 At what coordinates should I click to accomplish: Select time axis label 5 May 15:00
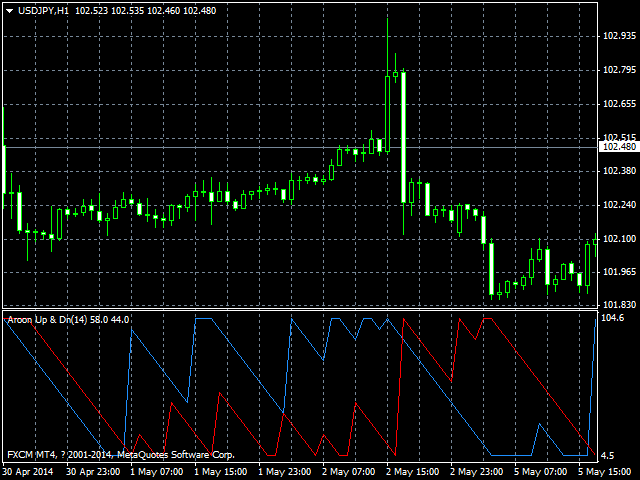(605, 472)
